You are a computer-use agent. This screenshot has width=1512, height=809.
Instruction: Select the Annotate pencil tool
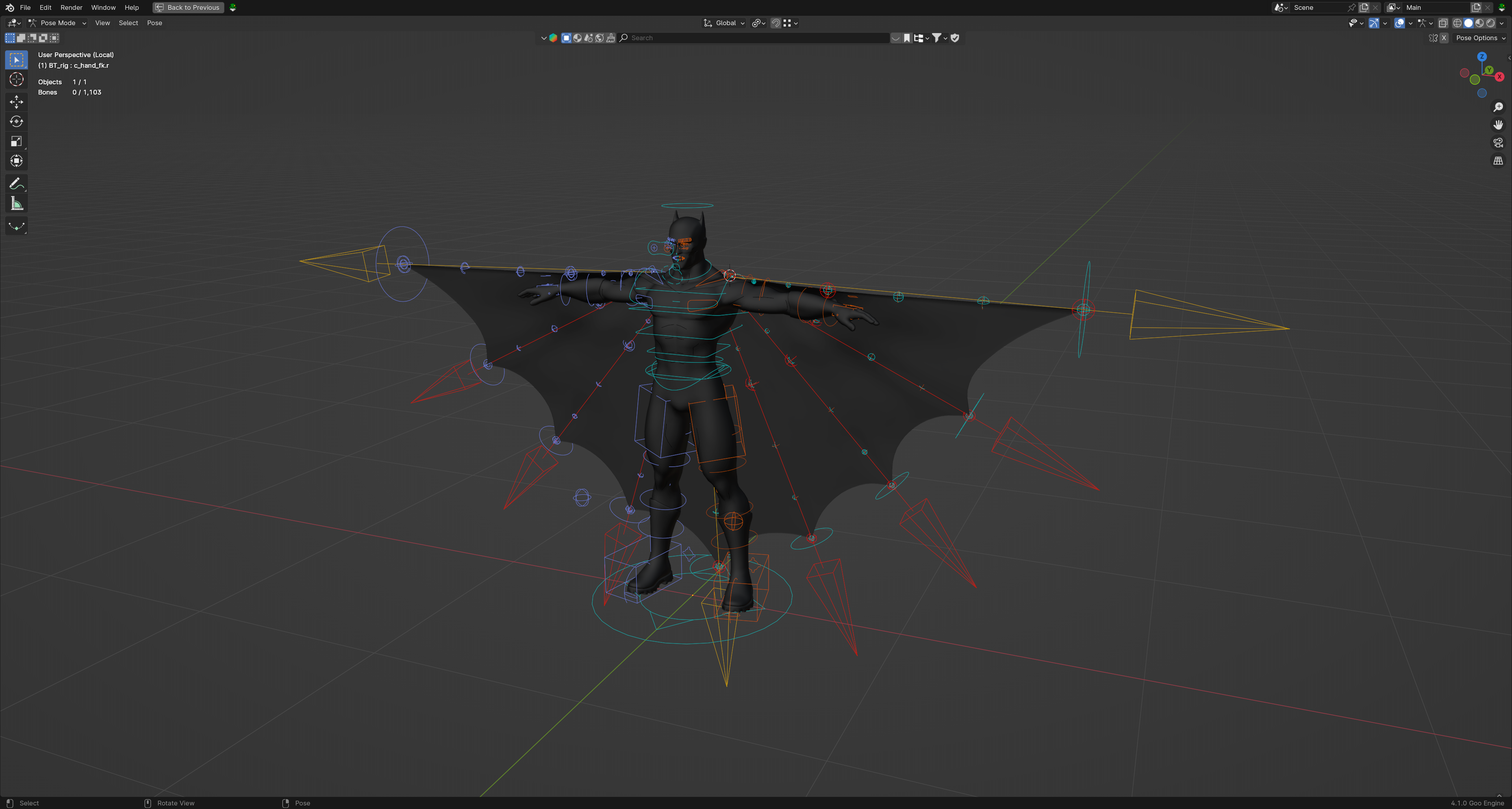[x=17, y=184]
